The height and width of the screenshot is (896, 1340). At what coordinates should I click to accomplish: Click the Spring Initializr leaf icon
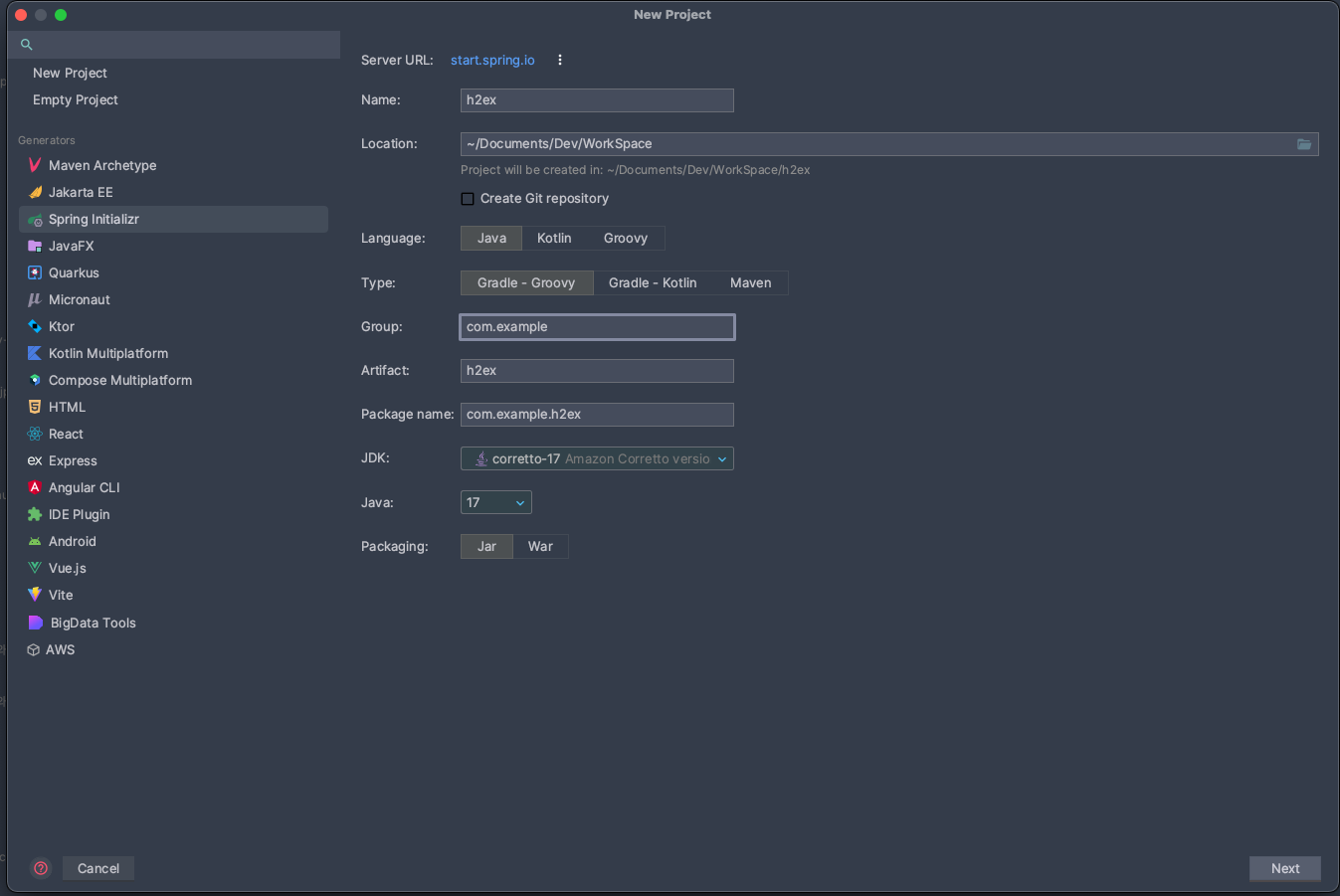tap(35, 220)
